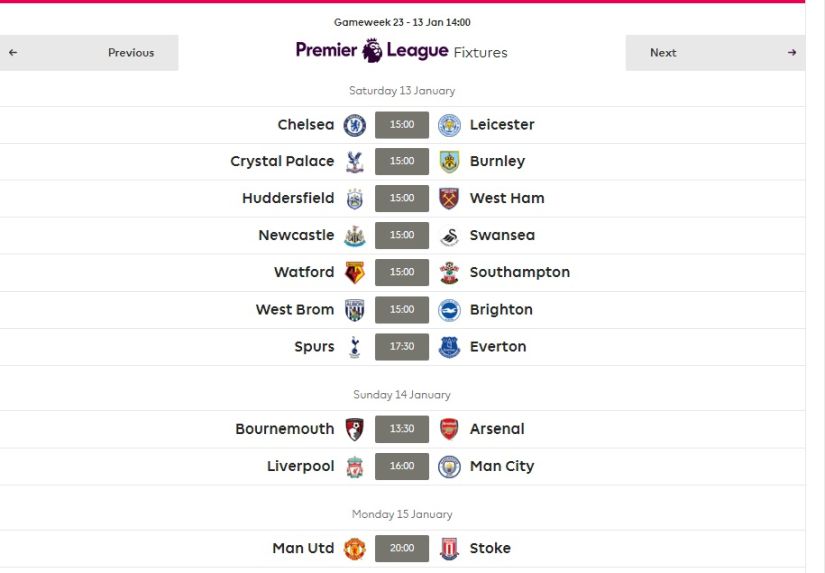This screenshot has width=825, height=573.
Task: Click the Bournemouth team name
Action: (x=285, y=429)
